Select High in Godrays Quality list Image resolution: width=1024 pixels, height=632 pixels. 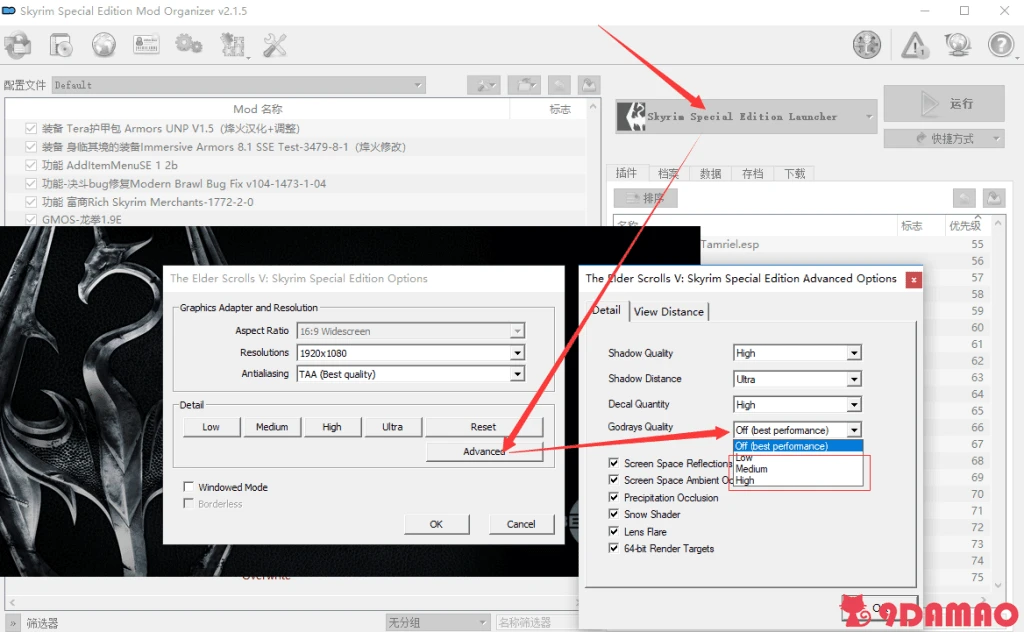(x=798, y=480)
